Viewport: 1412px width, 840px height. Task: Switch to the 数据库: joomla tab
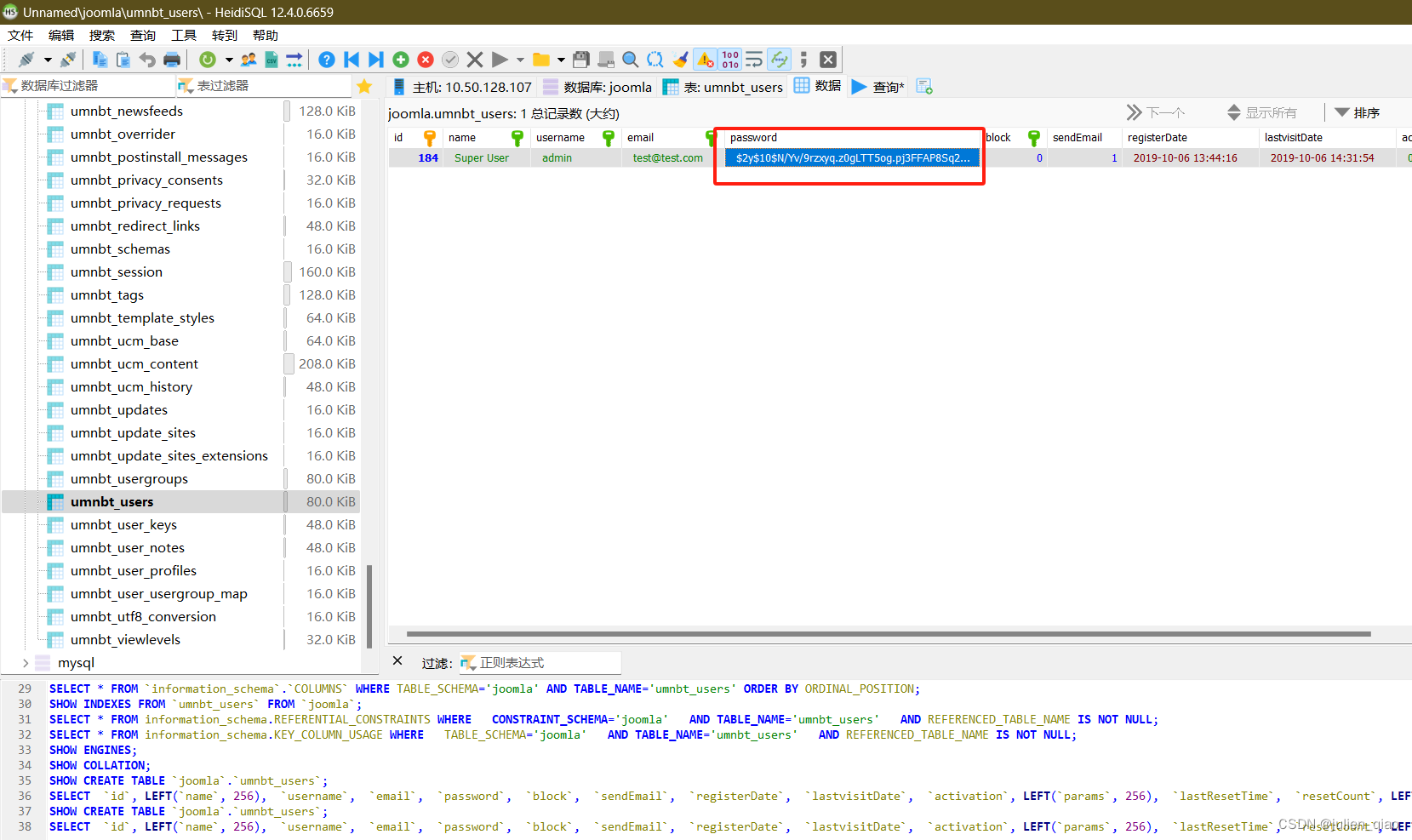(597, 87)
